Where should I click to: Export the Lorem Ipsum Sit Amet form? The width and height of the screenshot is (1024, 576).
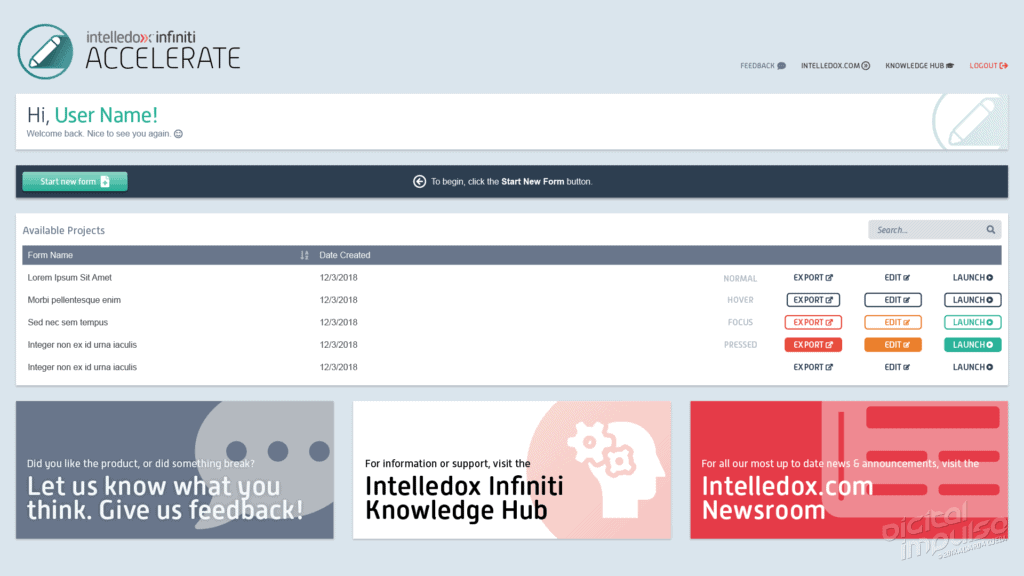(813, 278)
